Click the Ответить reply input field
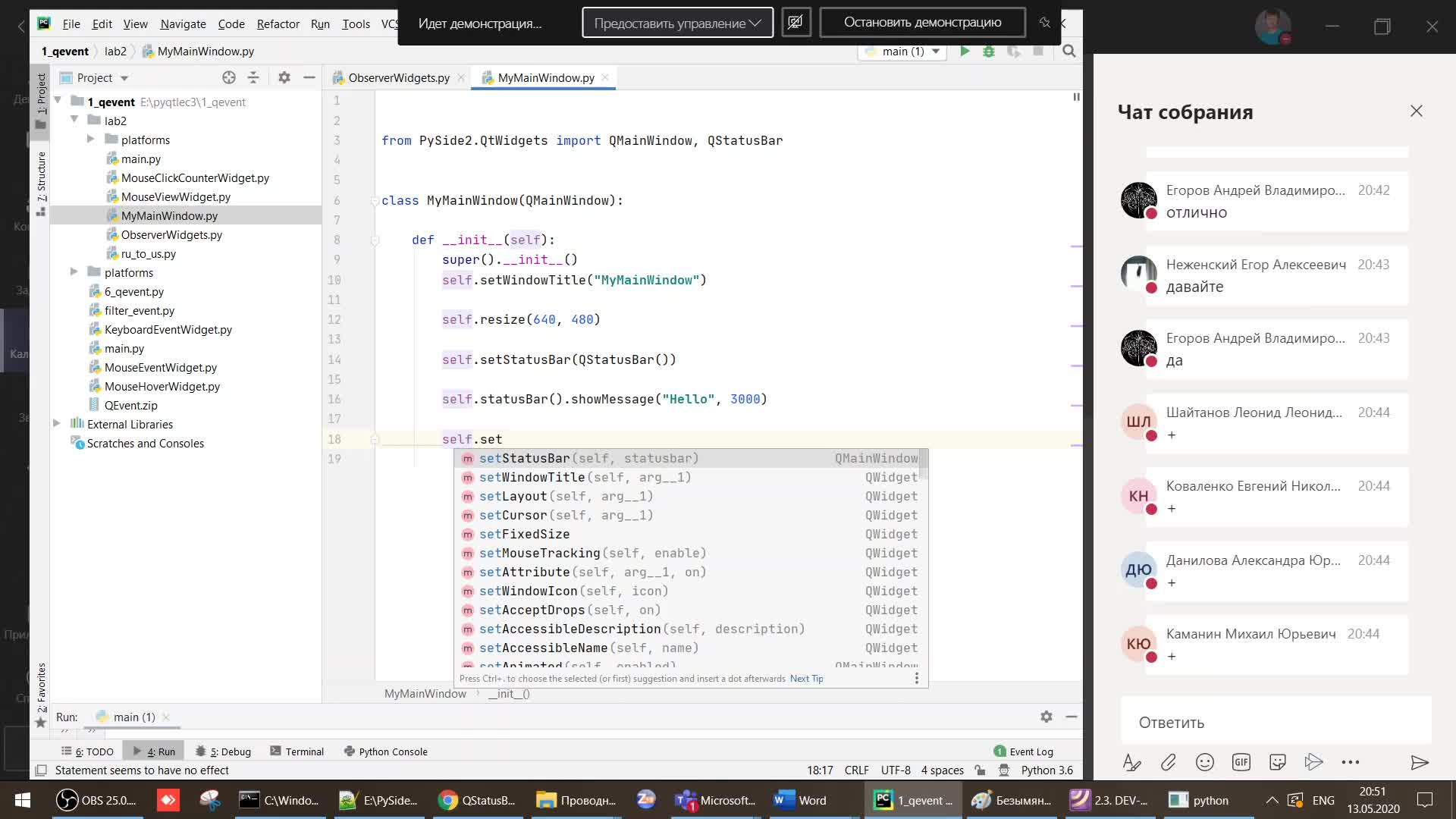 (x=1276, y=722)
